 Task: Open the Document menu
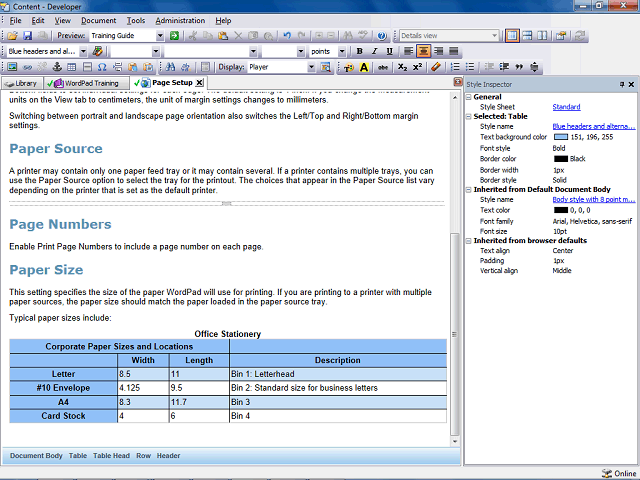point(98,20)
